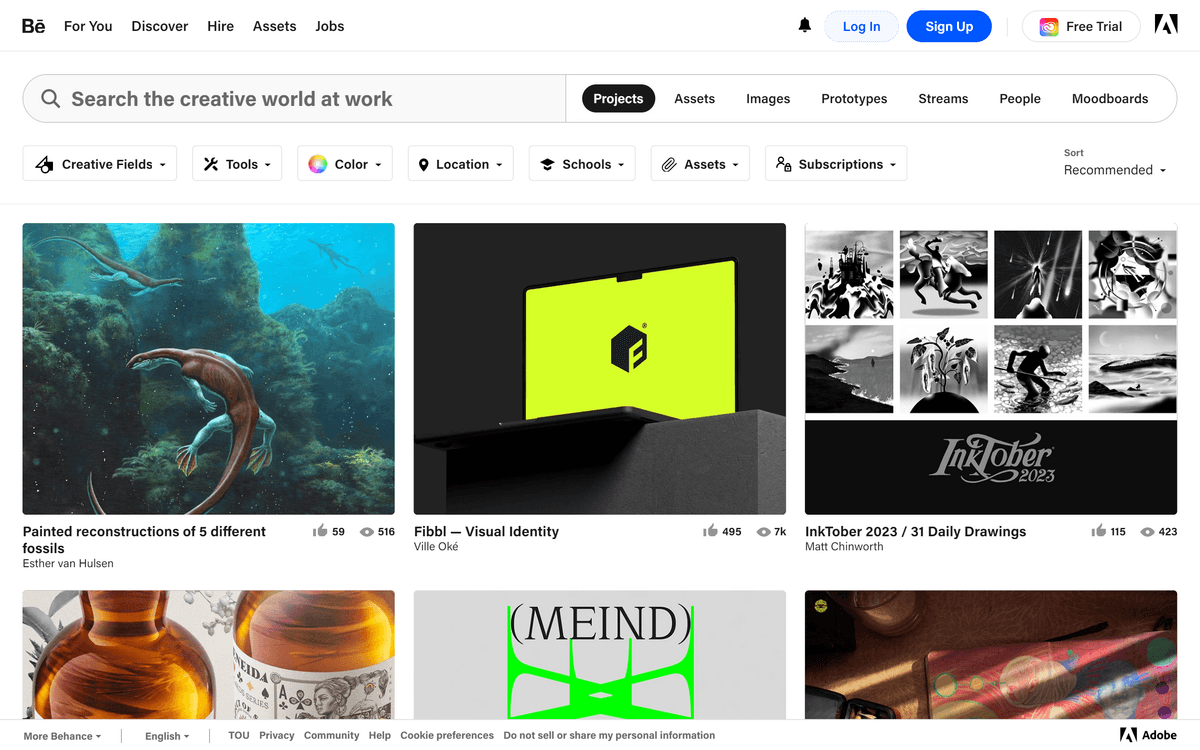
Task: Click the views eye icon on InkTober 2023 project
Action: click(1148, 531)
